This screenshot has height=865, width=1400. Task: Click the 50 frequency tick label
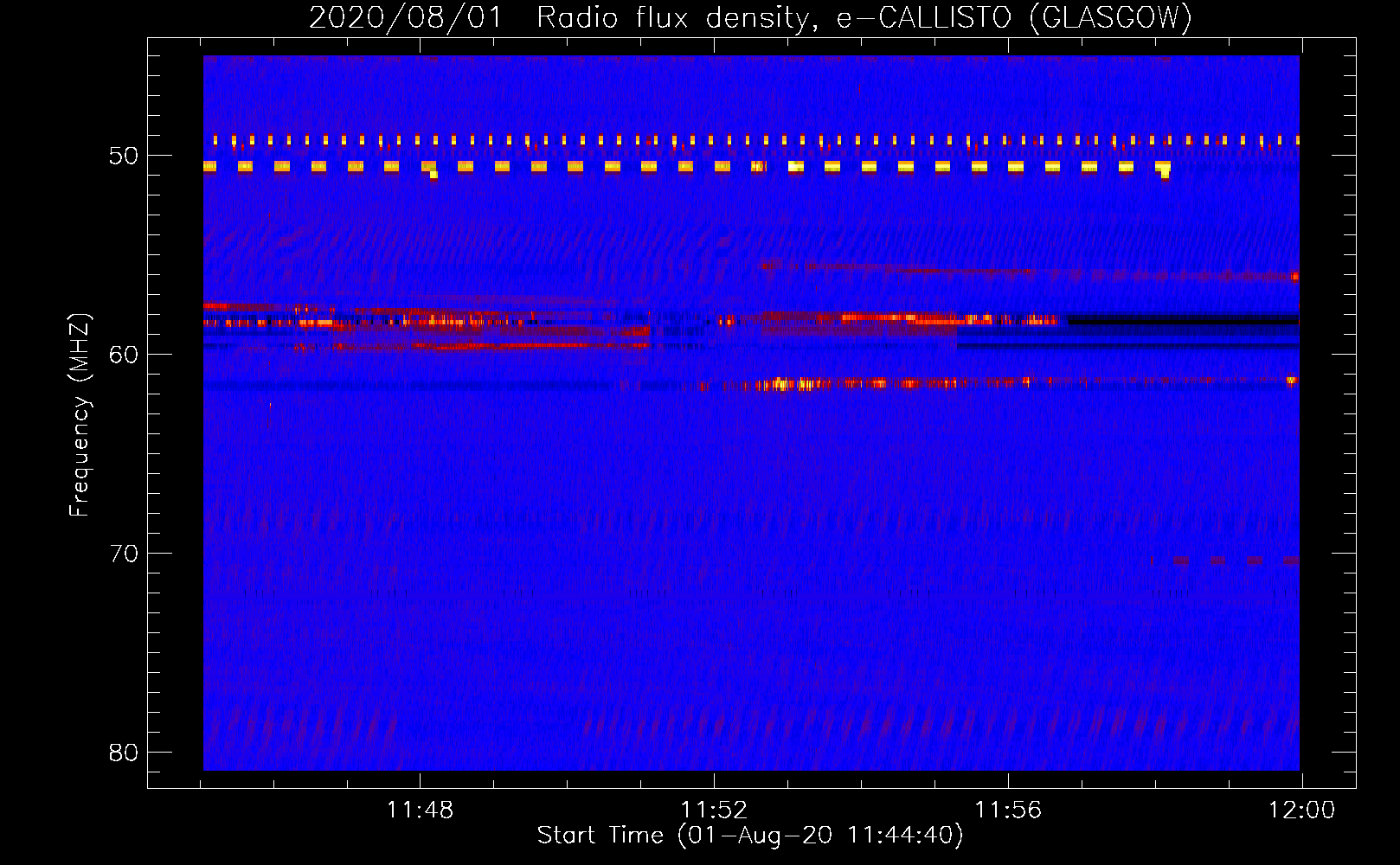tap(124, 156)
